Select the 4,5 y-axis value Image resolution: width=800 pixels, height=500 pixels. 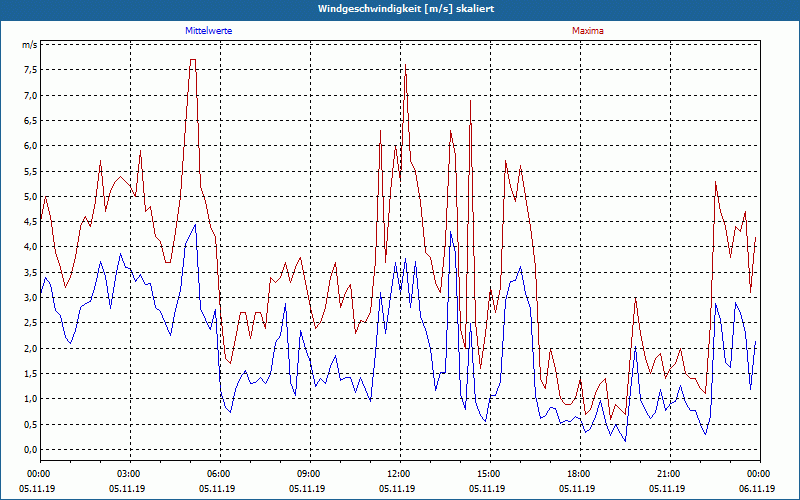pos(31,222)
